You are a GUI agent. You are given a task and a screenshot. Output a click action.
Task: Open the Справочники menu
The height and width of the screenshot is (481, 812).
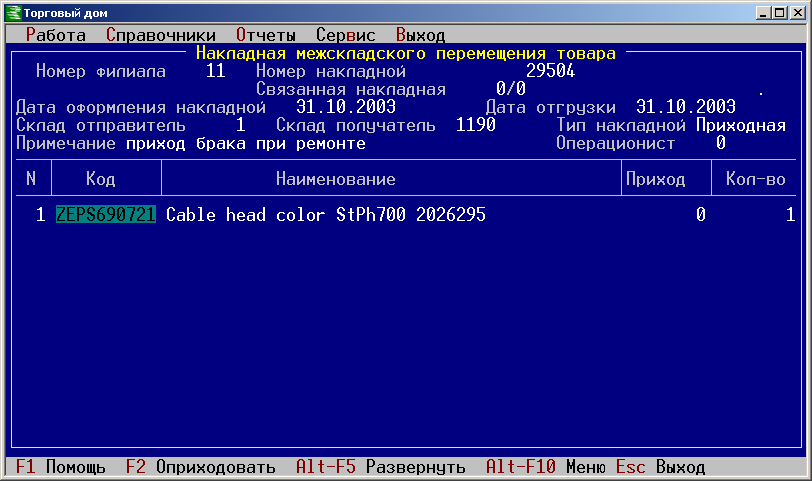pos(161,35)
